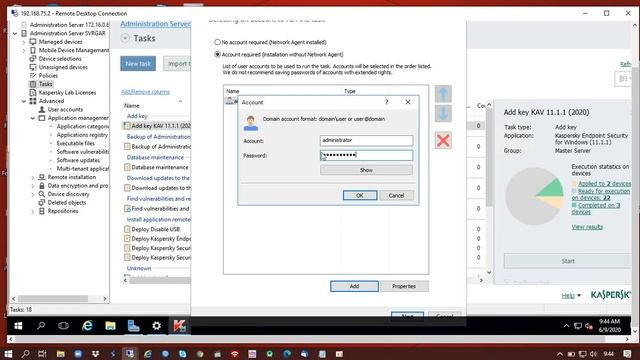Expand the Repositories node
Screen dimensions: 640x360
coord(33,211)
